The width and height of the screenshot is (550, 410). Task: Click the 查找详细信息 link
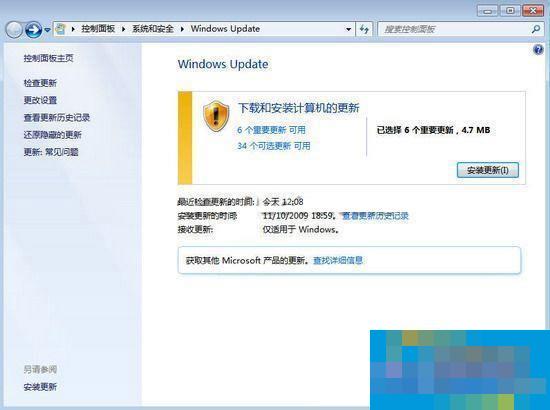pos(338,260)
